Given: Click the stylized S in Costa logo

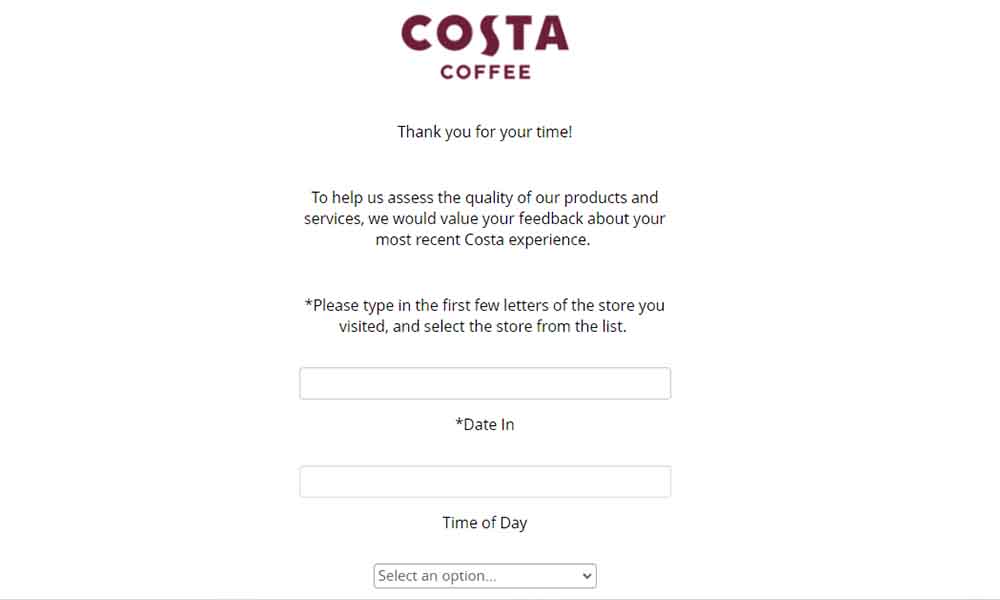Looking at the screenshot, I should tap(490, 34).
